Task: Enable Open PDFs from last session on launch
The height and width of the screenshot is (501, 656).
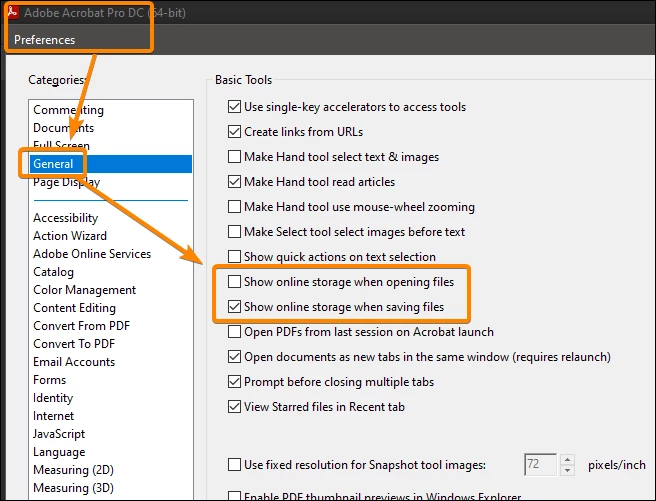Action: [x=234, y=332]
